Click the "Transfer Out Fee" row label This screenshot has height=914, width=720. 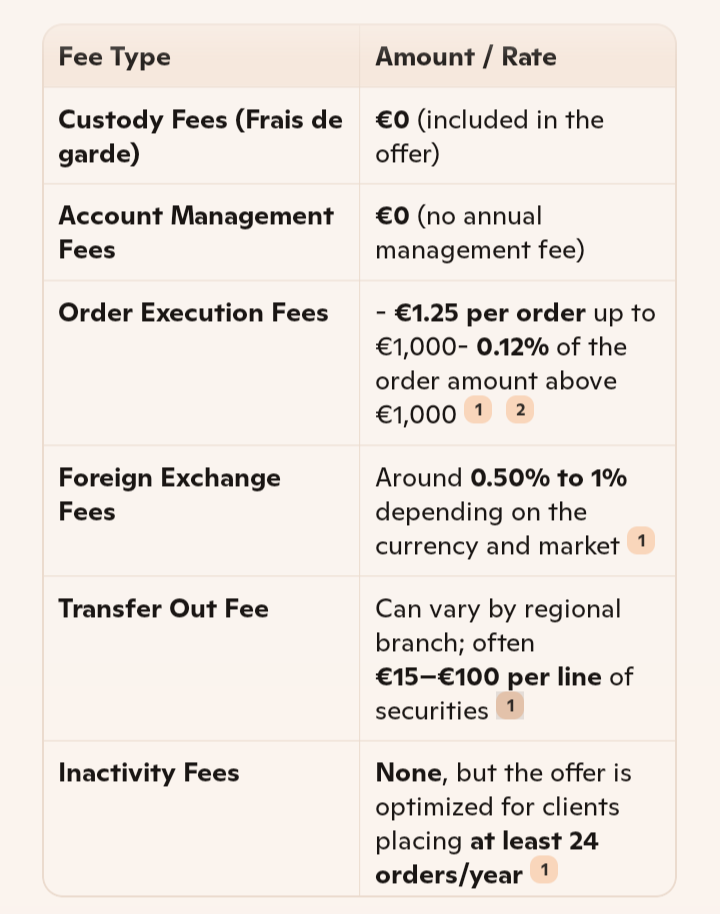click(x=163, y=609)
